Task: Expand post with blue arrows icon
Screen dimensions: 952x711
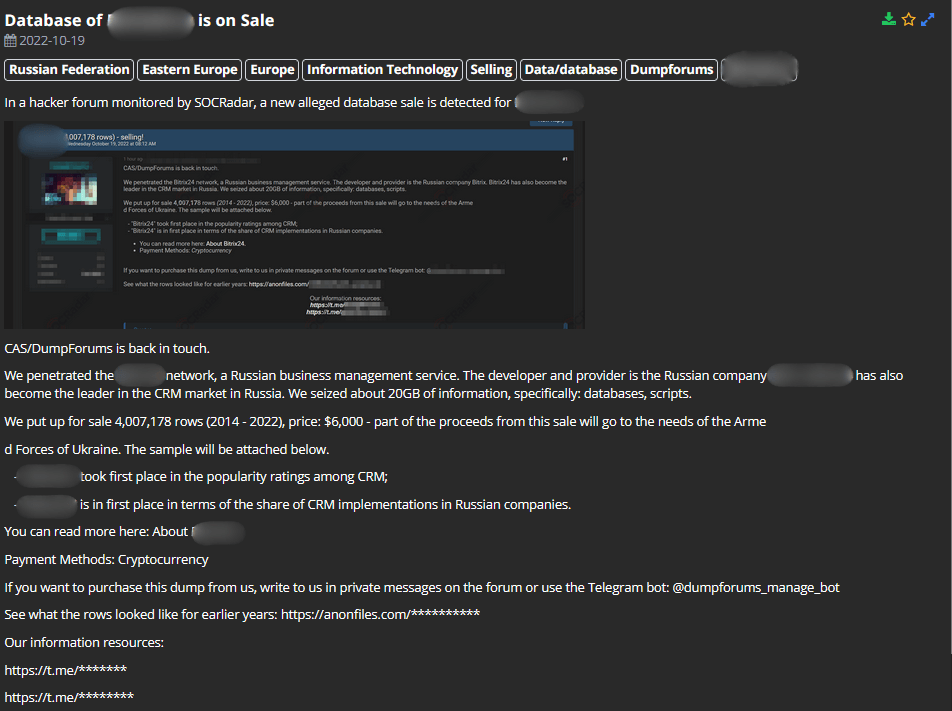Action: (927, 19)
